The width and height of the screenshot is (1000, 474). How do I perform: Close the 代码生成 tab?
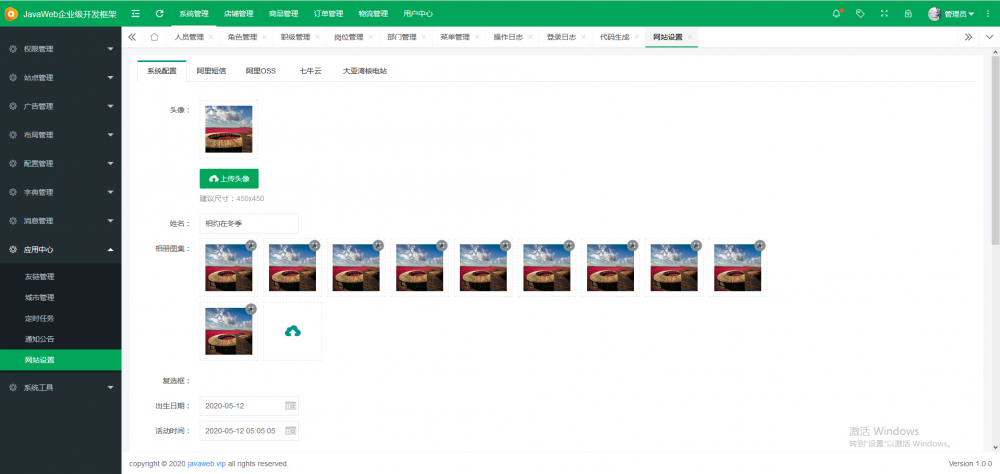coord(636,37)
